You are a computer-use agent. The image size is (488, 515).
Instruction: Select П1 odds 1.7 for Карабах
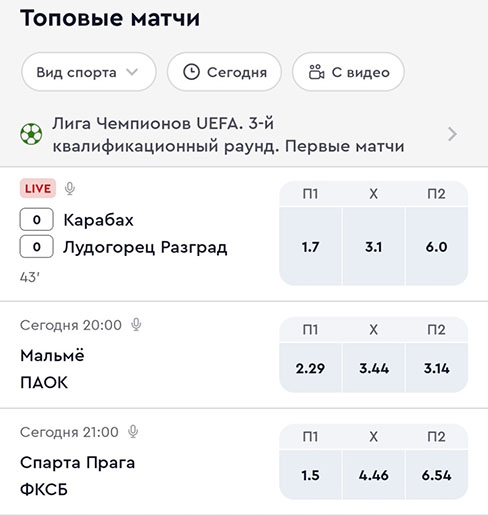310,247
